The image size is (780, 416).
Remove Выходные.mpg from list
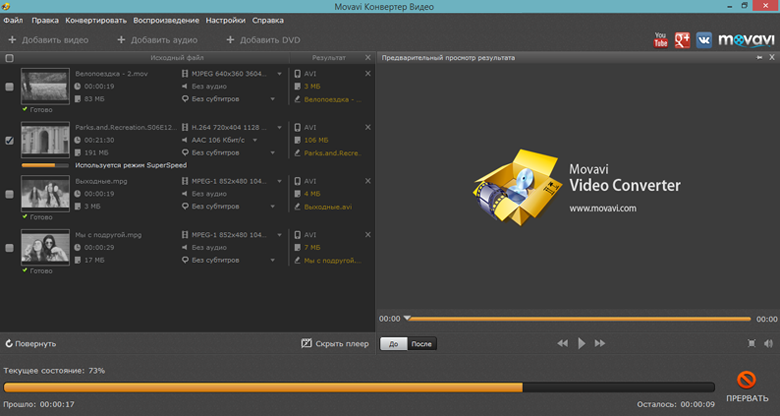tap(368, 181)
